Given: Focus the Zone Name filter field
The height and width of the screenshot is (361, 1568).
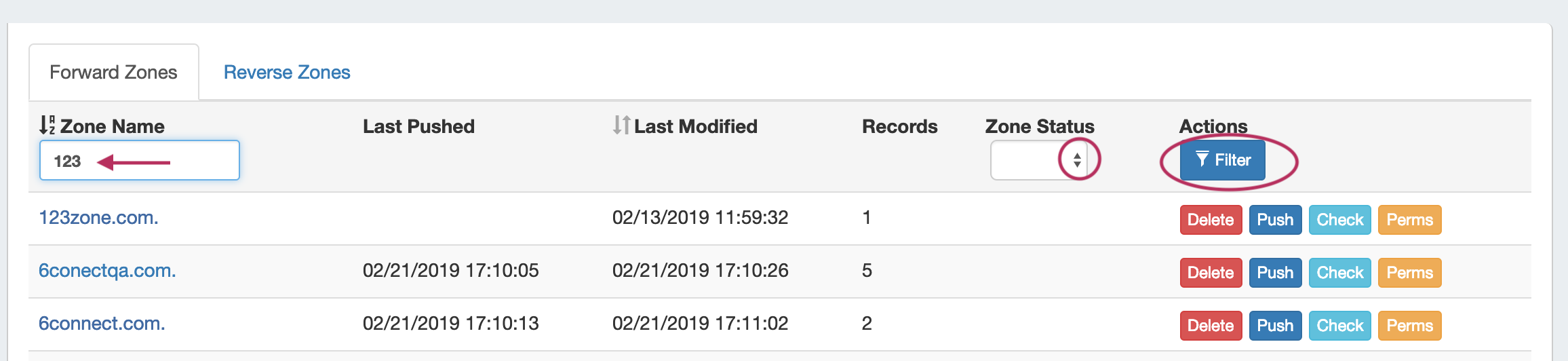Looking at the screenshot, I should click(139, 161).
